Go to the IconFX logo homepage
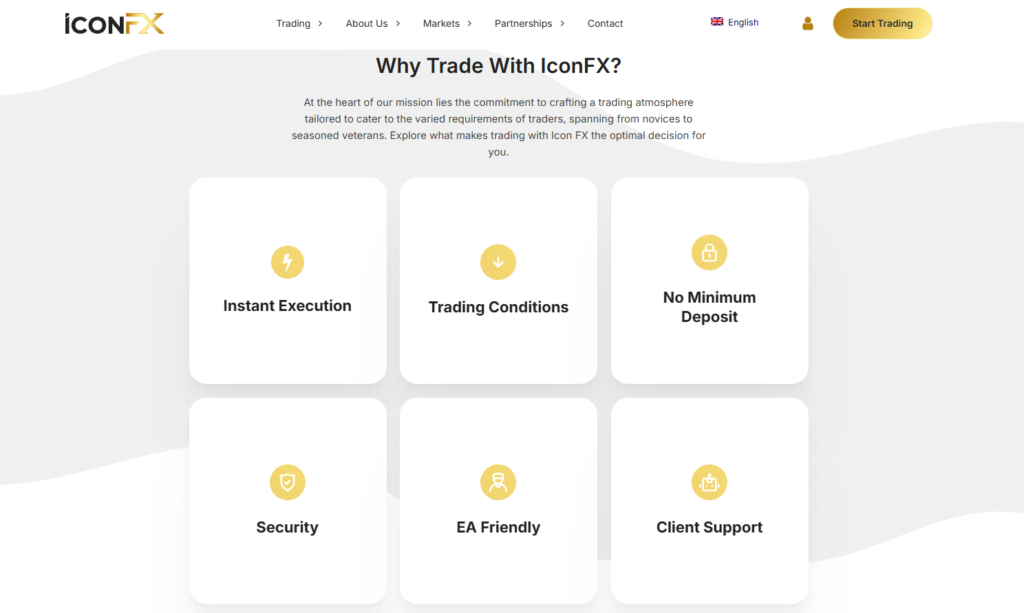 tap(114, 23)
